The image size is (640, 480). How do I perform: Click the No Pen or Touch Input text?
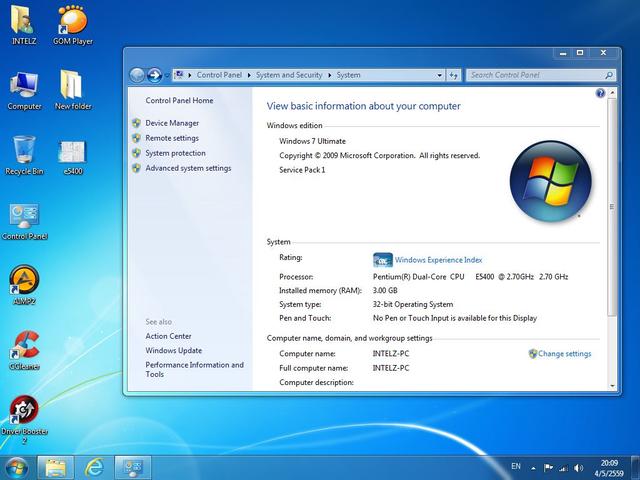tap(455, 318)
